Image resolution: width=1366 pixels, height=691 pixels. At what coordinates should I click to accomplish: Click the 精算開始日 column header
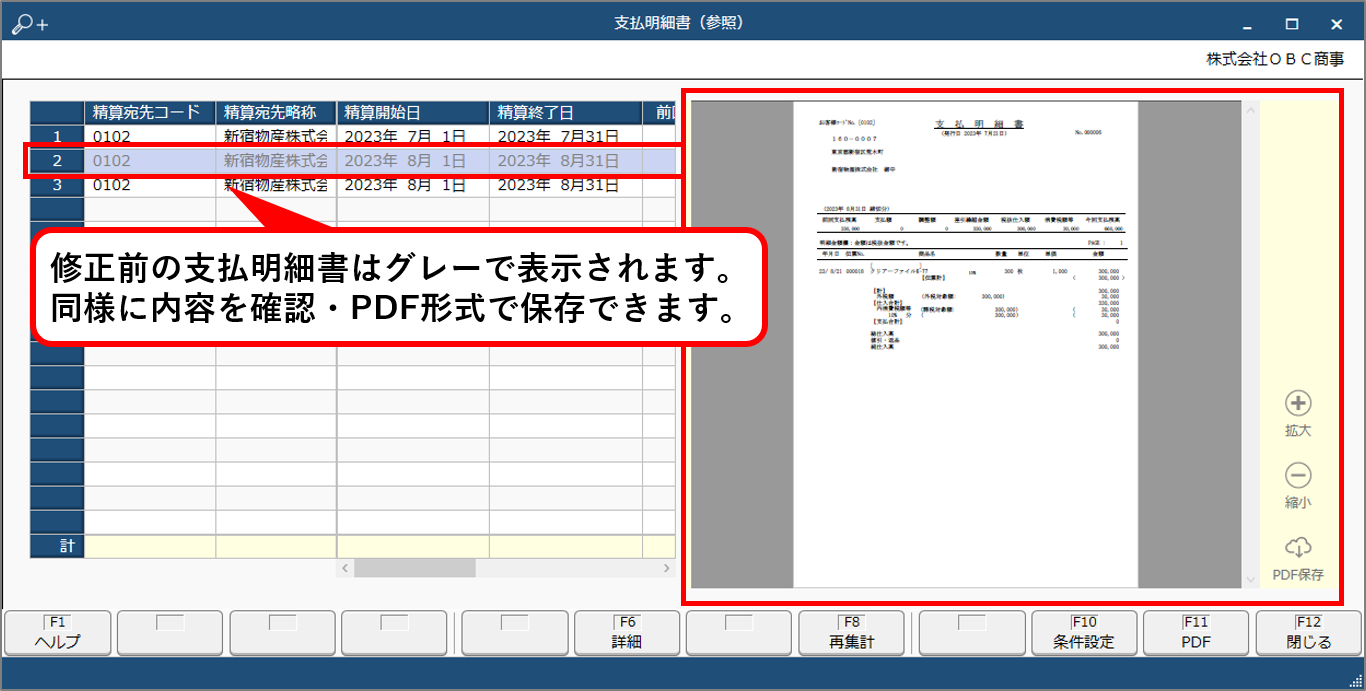413,112
